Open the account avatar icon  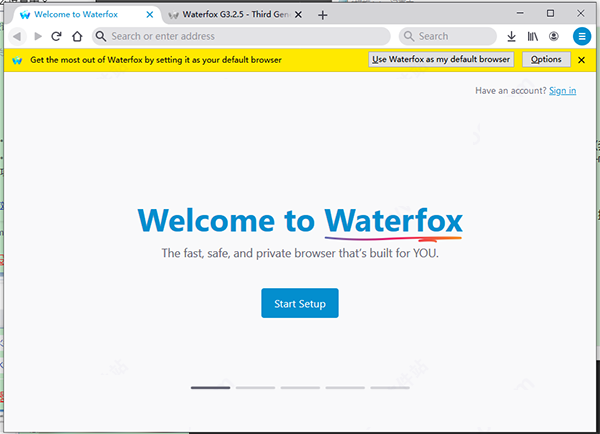554,36
